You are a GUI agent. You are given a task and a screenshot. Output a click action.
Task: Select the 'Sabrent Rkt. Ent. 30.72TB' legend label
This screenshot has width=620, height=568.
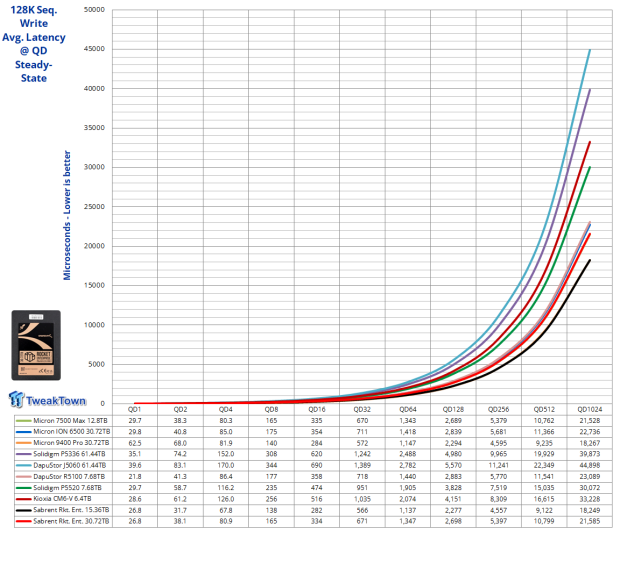point(71,521)
